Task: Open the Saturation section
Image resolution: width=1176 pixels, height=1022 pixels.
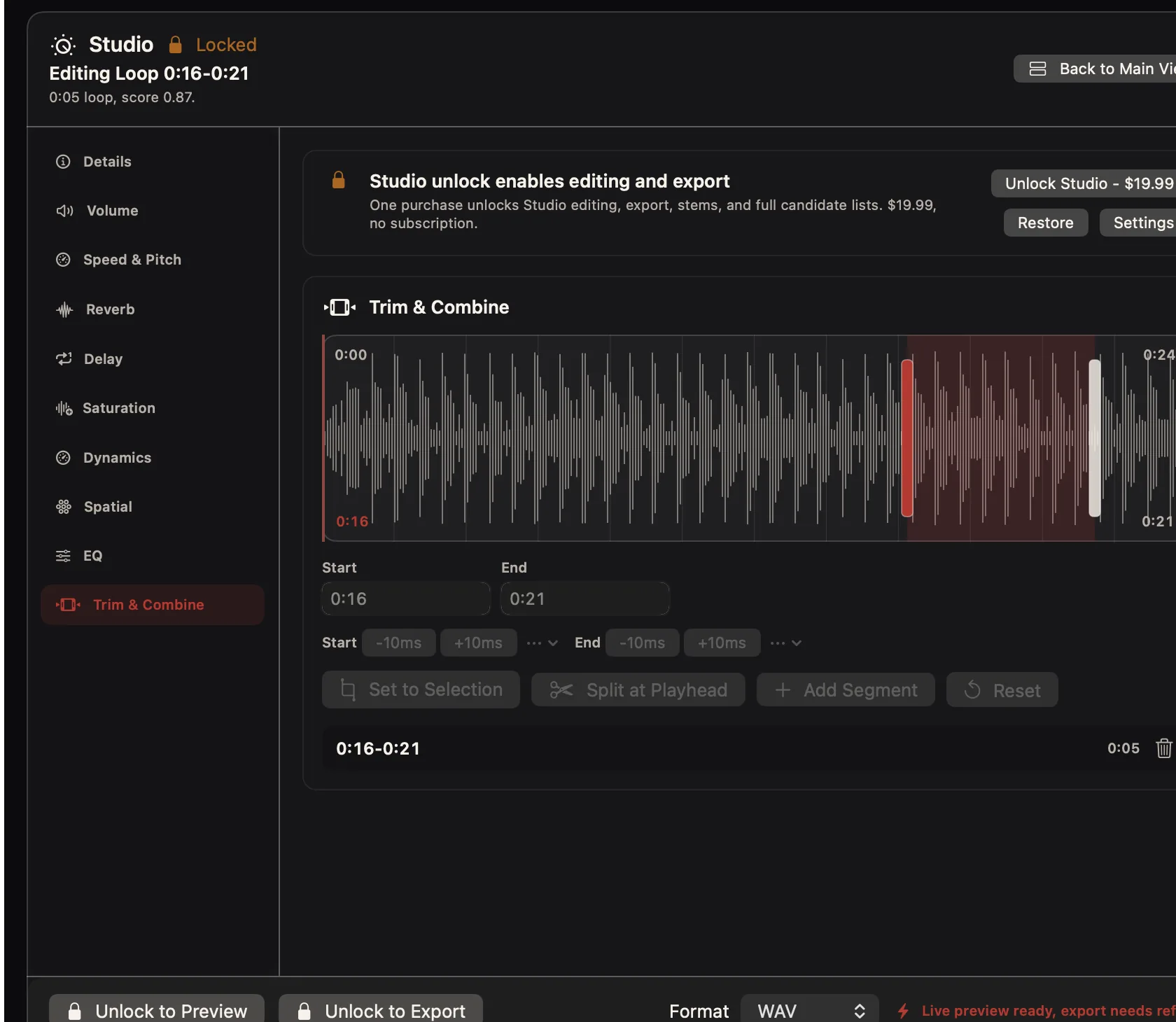Action: 153,408
